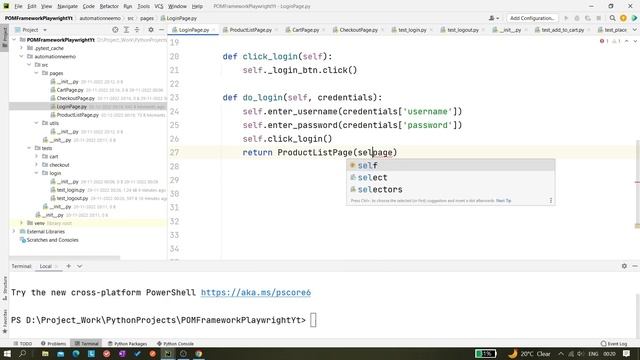Open Python Packages tool window
This screenshot has height=360, width=640.
pyautogui.click(x=127, y=344)
